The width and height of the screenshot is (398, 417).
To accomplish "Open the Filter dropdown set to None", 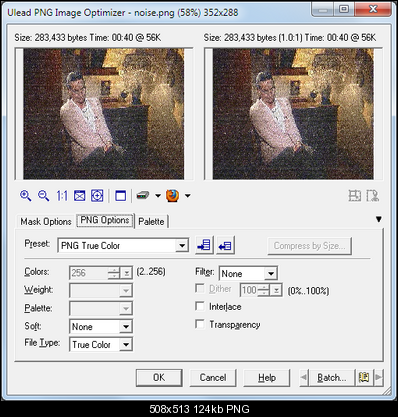I will [248, 274].
